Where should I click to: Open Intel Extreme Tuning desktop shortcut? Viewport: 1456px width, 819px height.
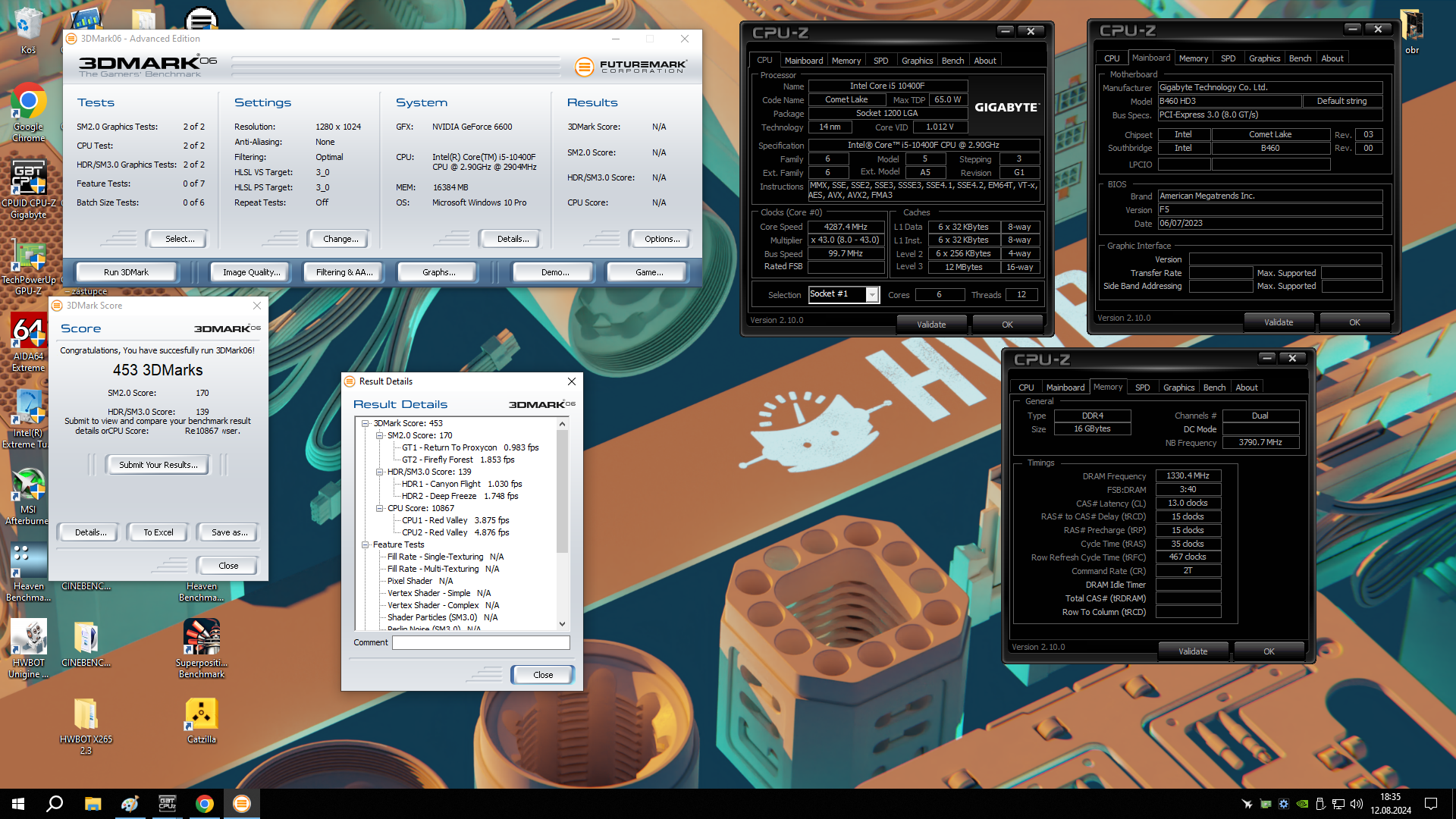coord(28,419)
